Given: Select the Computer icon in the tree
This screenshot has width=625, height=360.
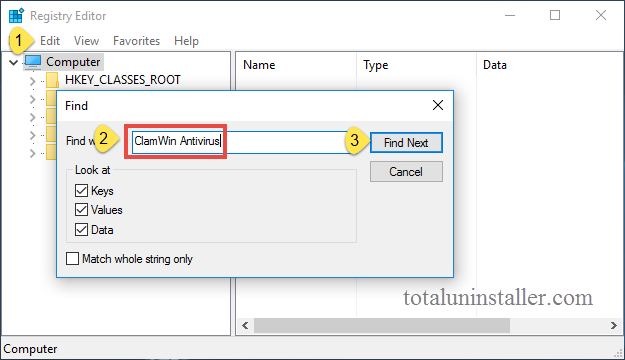Looking at the screenshot, I should [33, 62].
